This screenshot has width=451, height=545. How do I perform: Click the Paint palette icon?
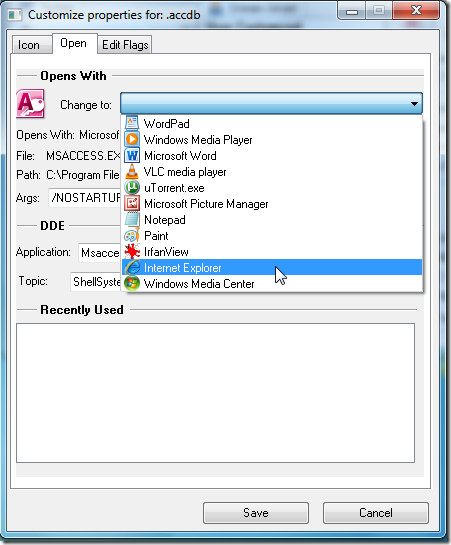click(132, 235)
